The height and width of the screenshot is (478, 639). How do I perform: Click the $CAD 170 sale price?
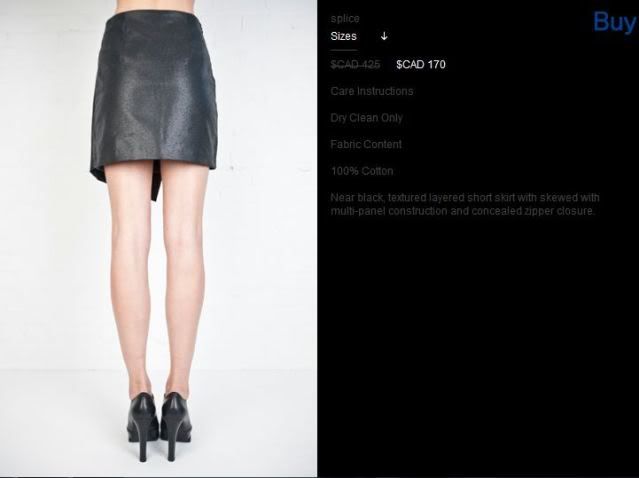click(421, 64)
